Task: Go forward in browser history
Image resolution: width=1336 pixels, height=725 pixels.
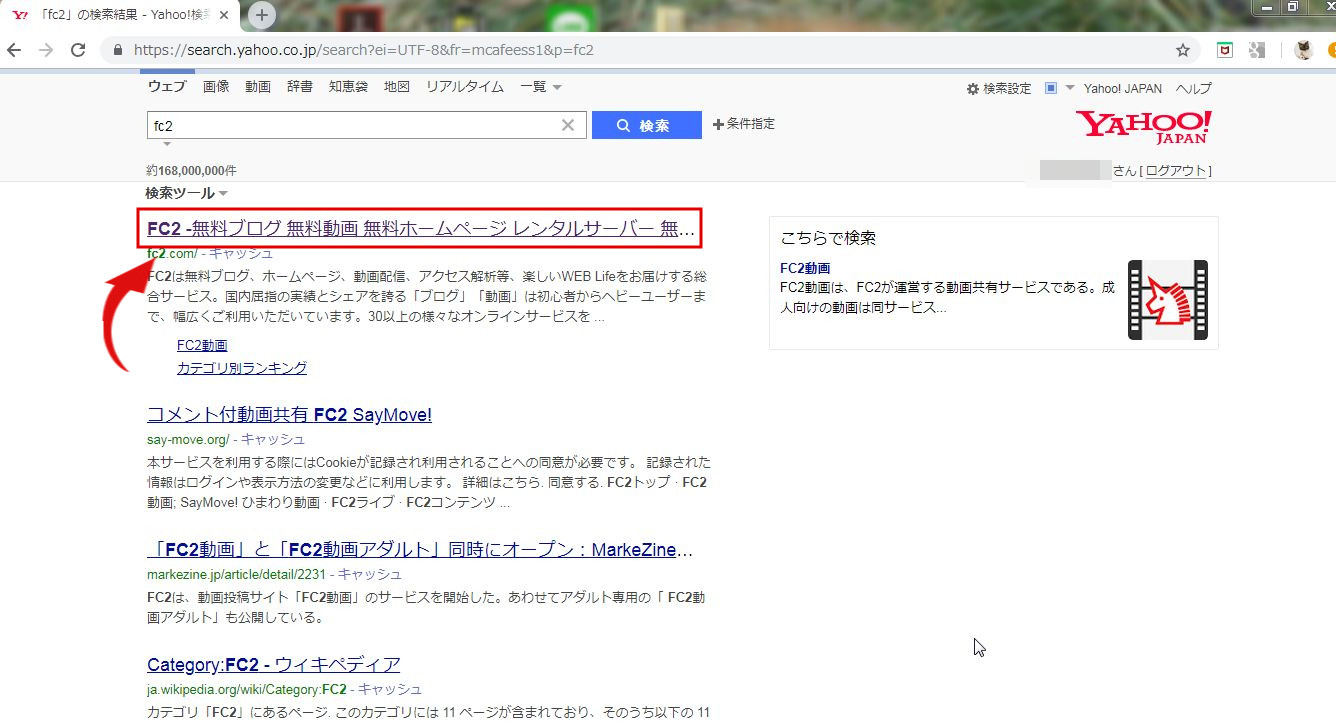Action: (x=45, y=50)
